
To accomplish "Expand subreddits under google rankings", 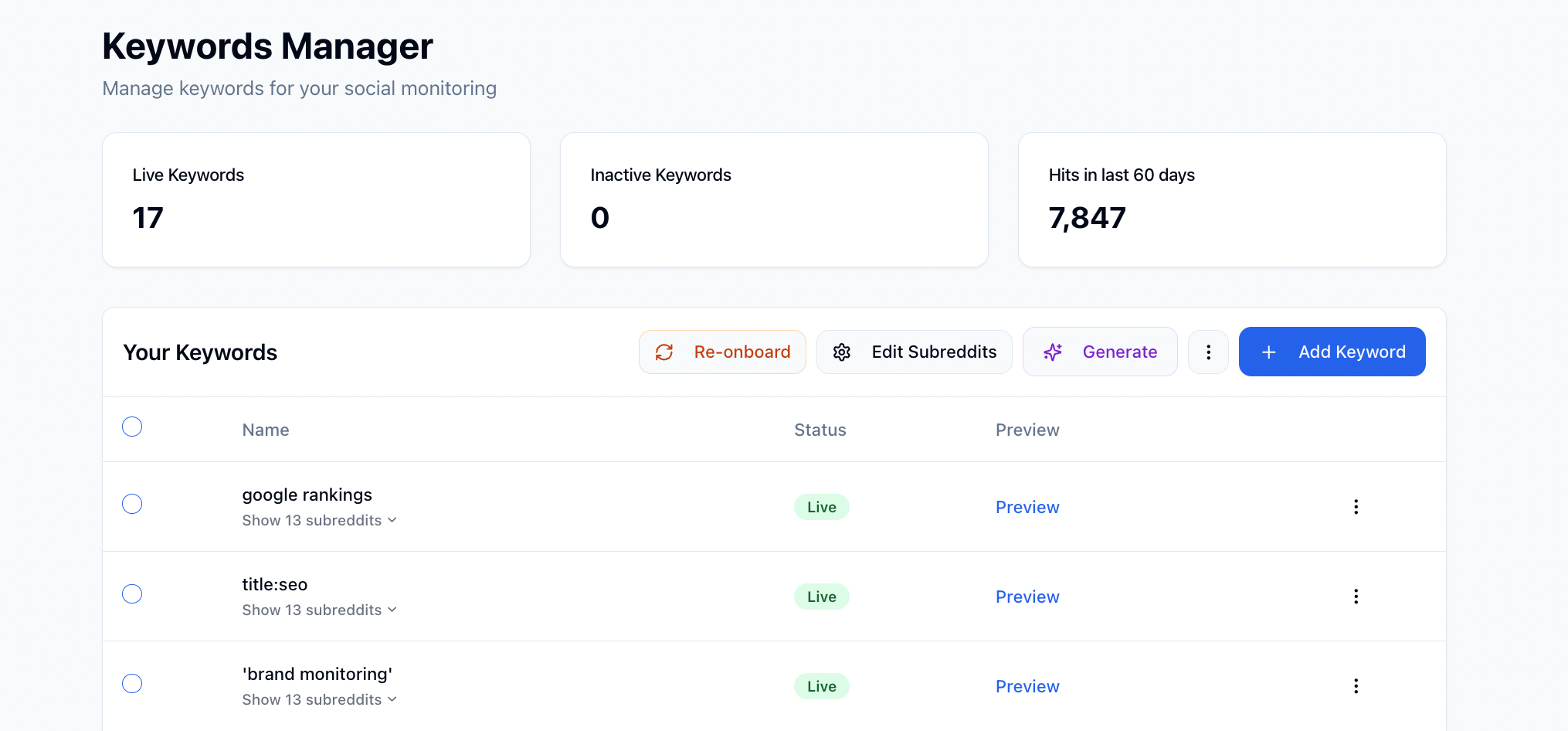I will click(x=319, y=520).
